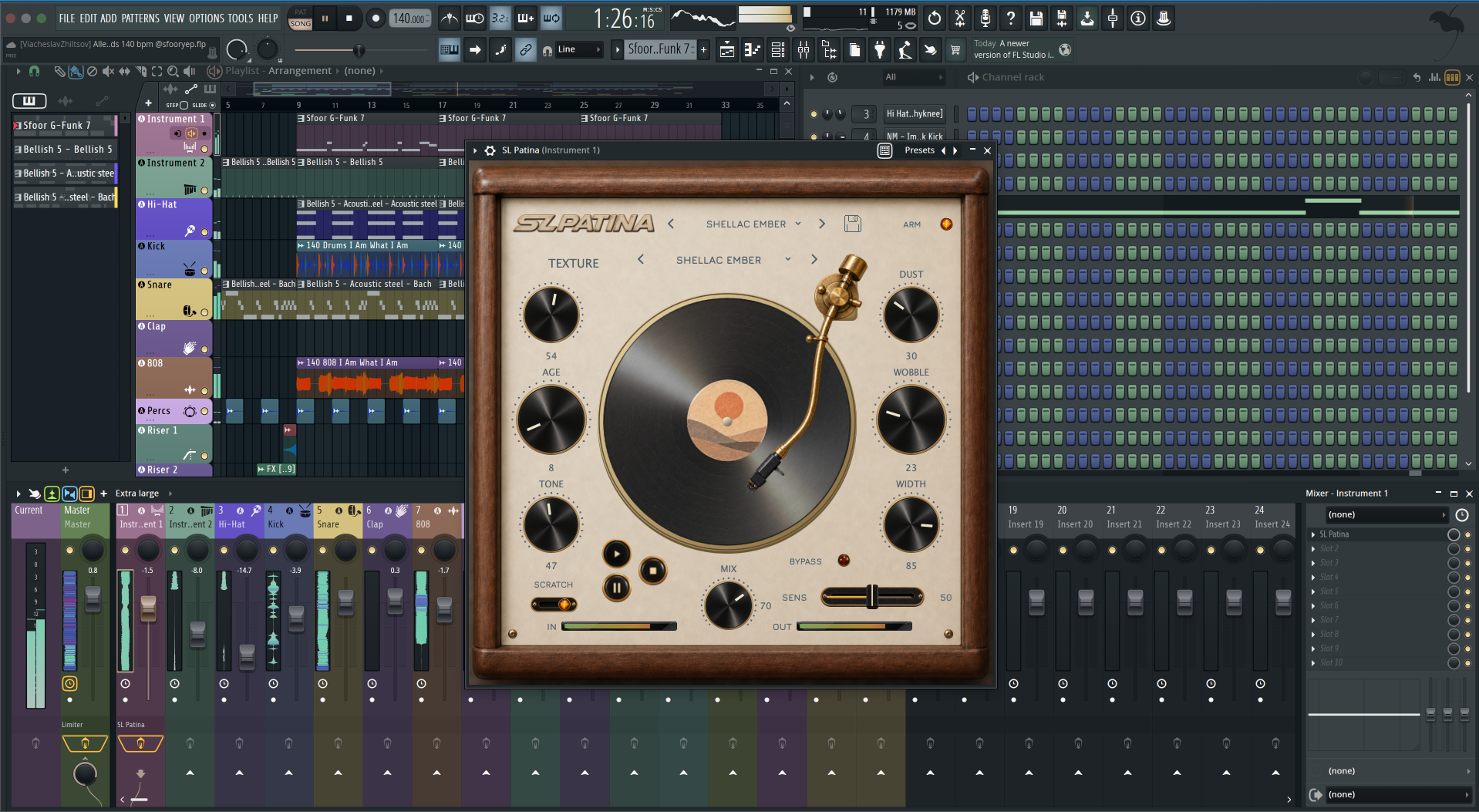Toggle snap magnet in Playlist toolbar
This screenshot has width=1479, height=812.
point(34,71)
